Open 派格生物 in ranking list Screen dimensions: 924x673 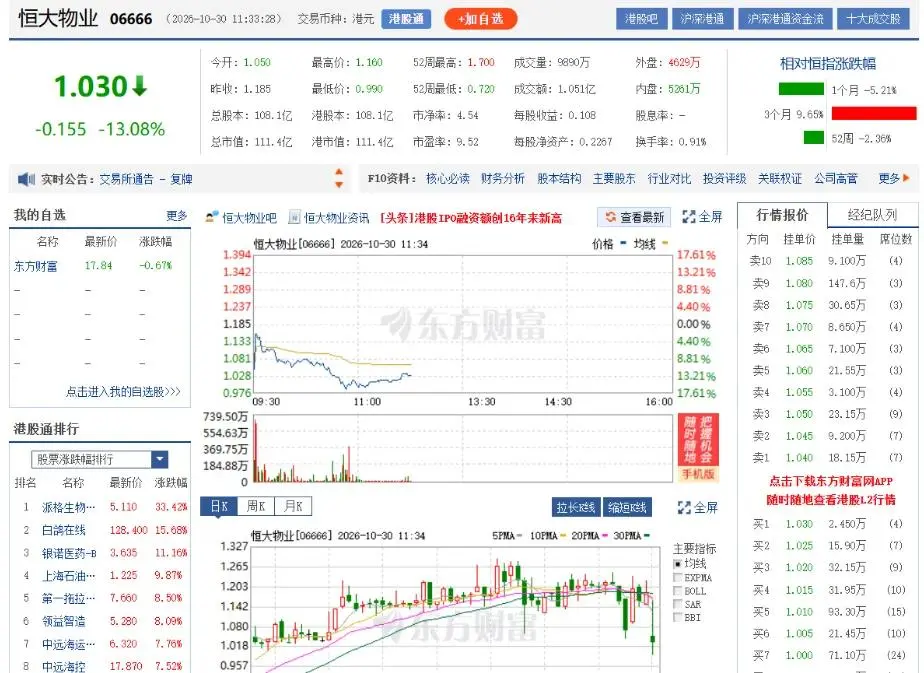(68, 507)
